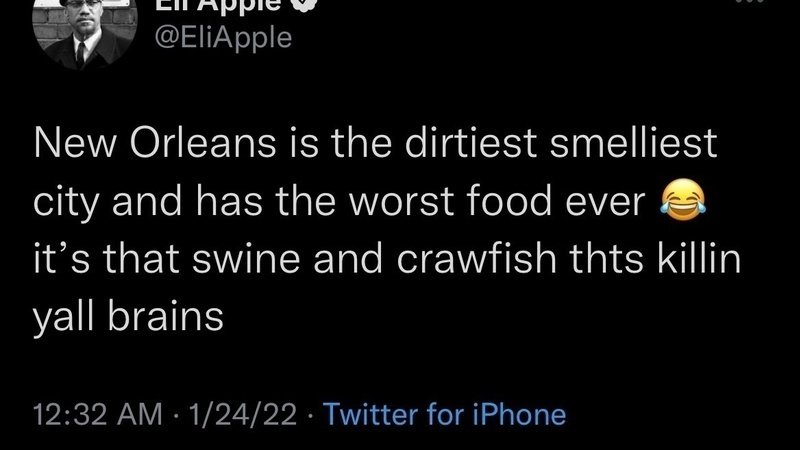Tap the "yall brains" text line
This screenshot has width=800, height=450.
click(x=127, y=319)
